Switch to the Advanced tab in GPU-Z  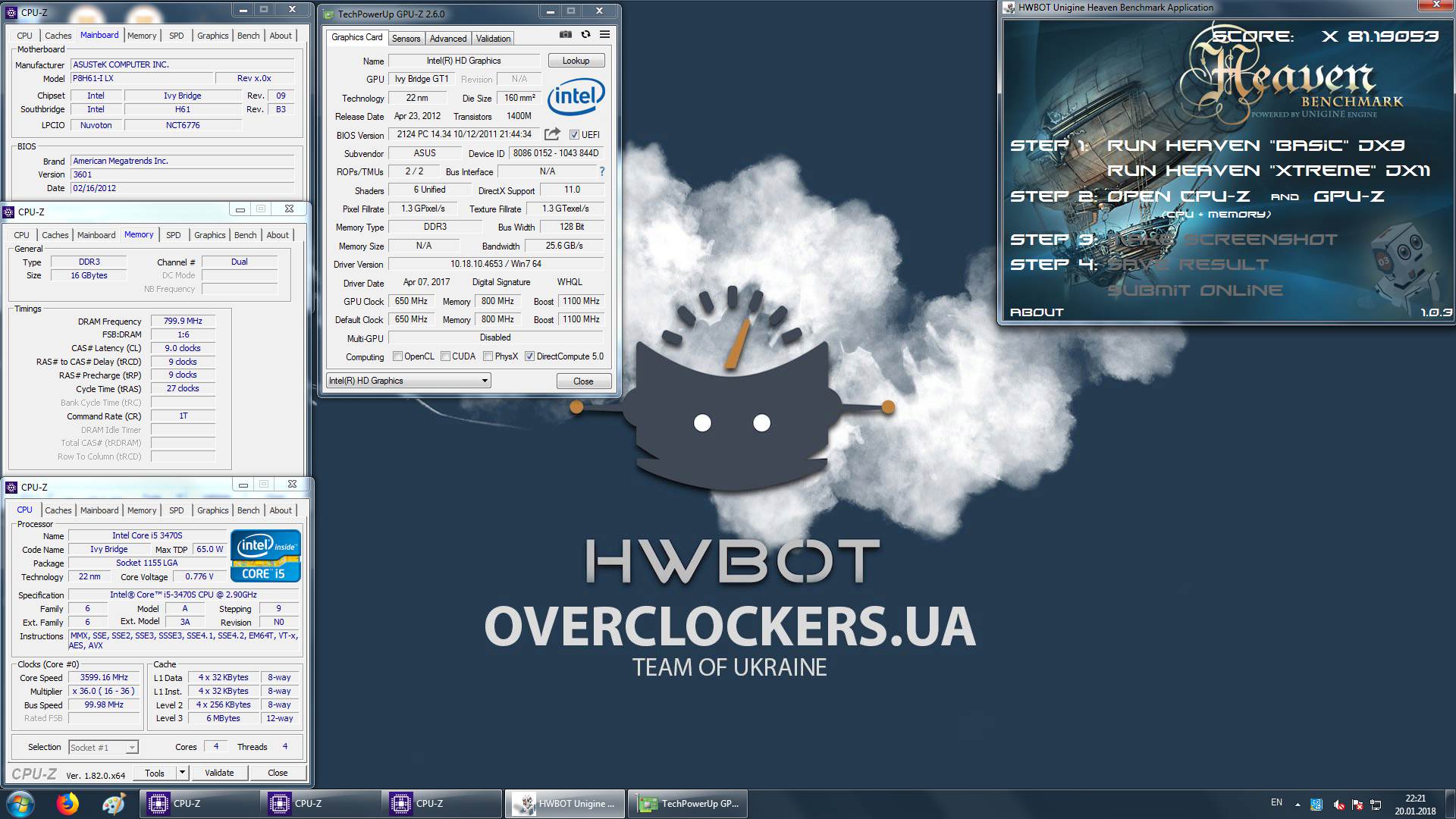[448, 39]
